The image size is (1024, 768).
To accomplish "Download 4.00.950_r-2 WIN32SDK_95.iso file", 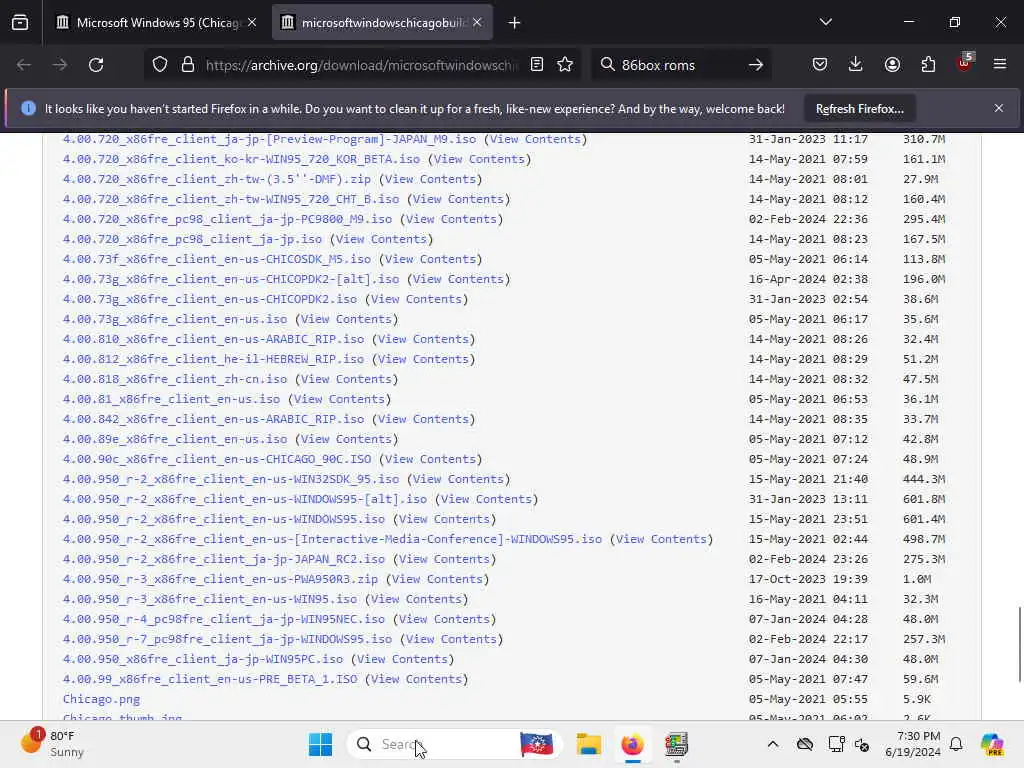I will [x=231, y=479].
